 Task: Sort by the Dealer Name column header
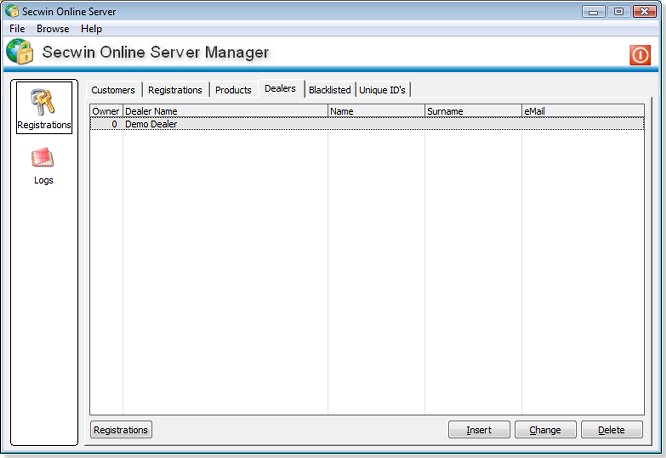(225, 111)
